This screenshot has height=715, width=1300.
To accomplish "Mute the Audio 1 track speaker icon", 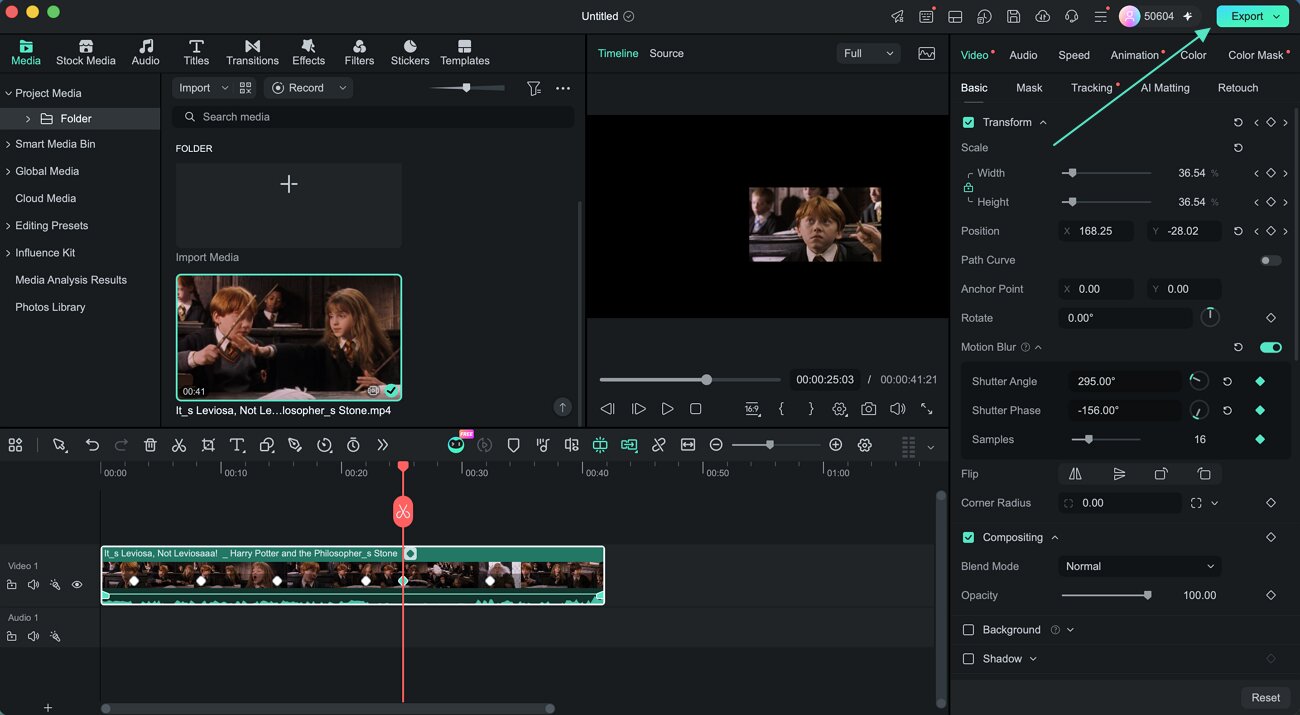I will 33,636.
